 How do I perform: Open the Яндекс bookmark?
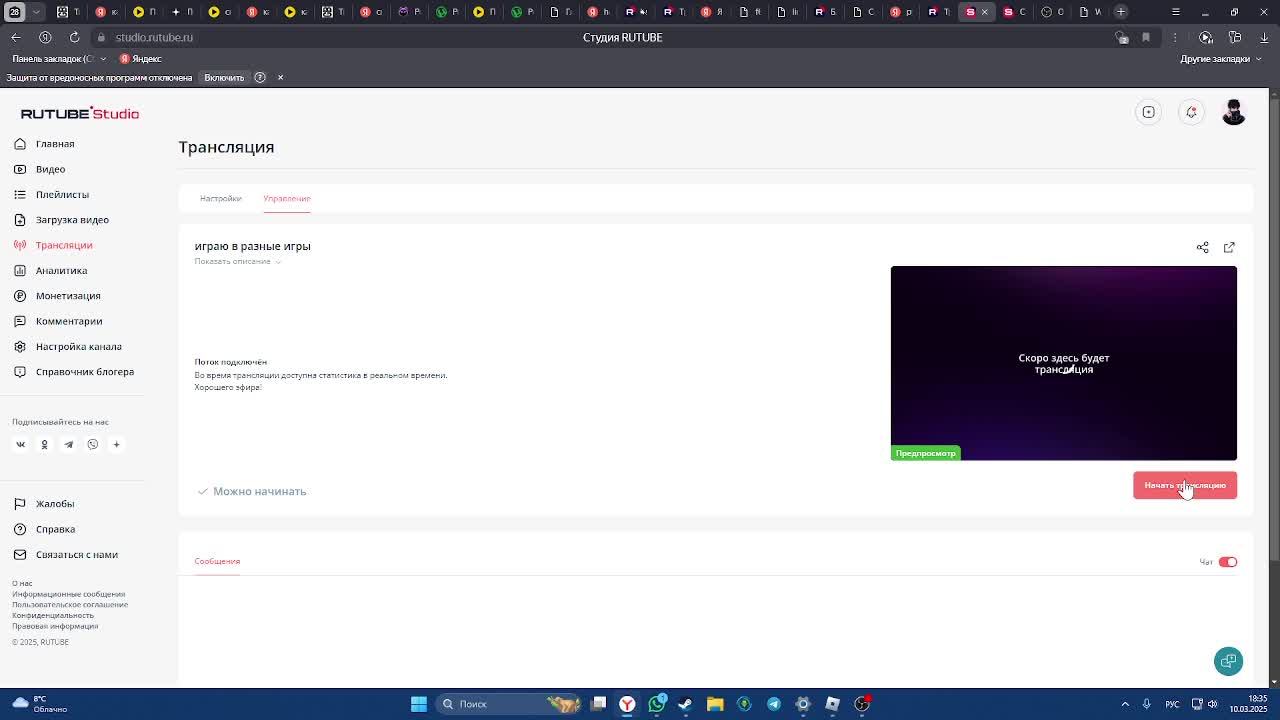point(140,59)
